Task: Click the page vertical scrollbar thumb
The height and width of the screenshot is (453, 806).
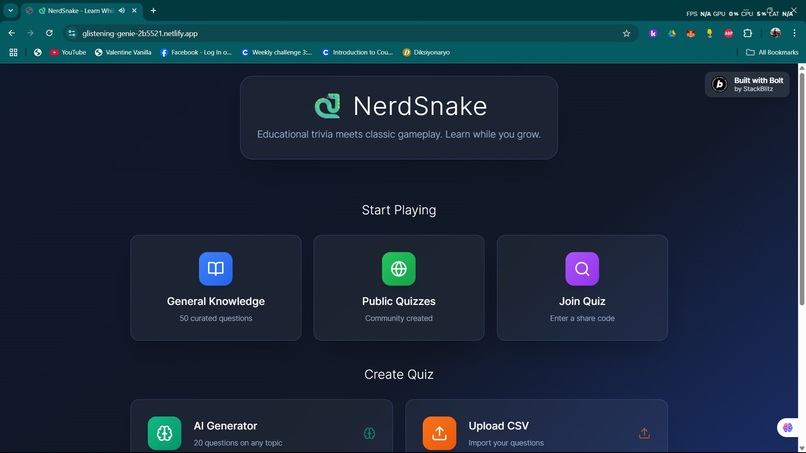Action: 802,189
